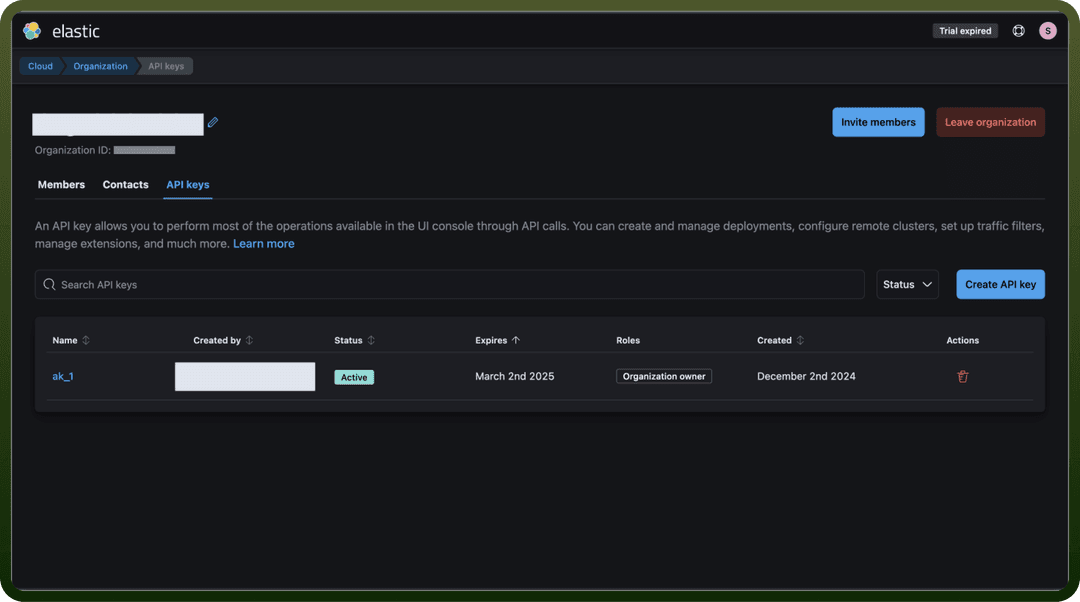
Task: Open the user avatar menu S
Action: click(1048, 31)
